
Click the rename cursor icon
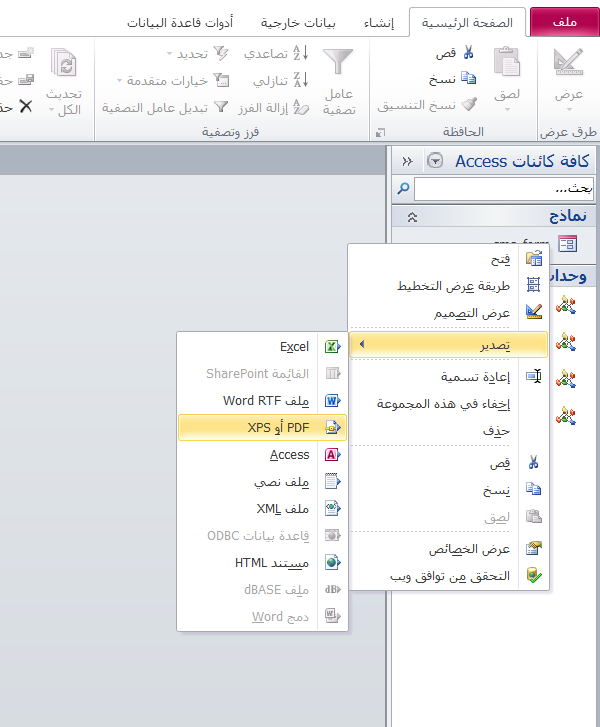pyautogui.click(x=534, y=376)
